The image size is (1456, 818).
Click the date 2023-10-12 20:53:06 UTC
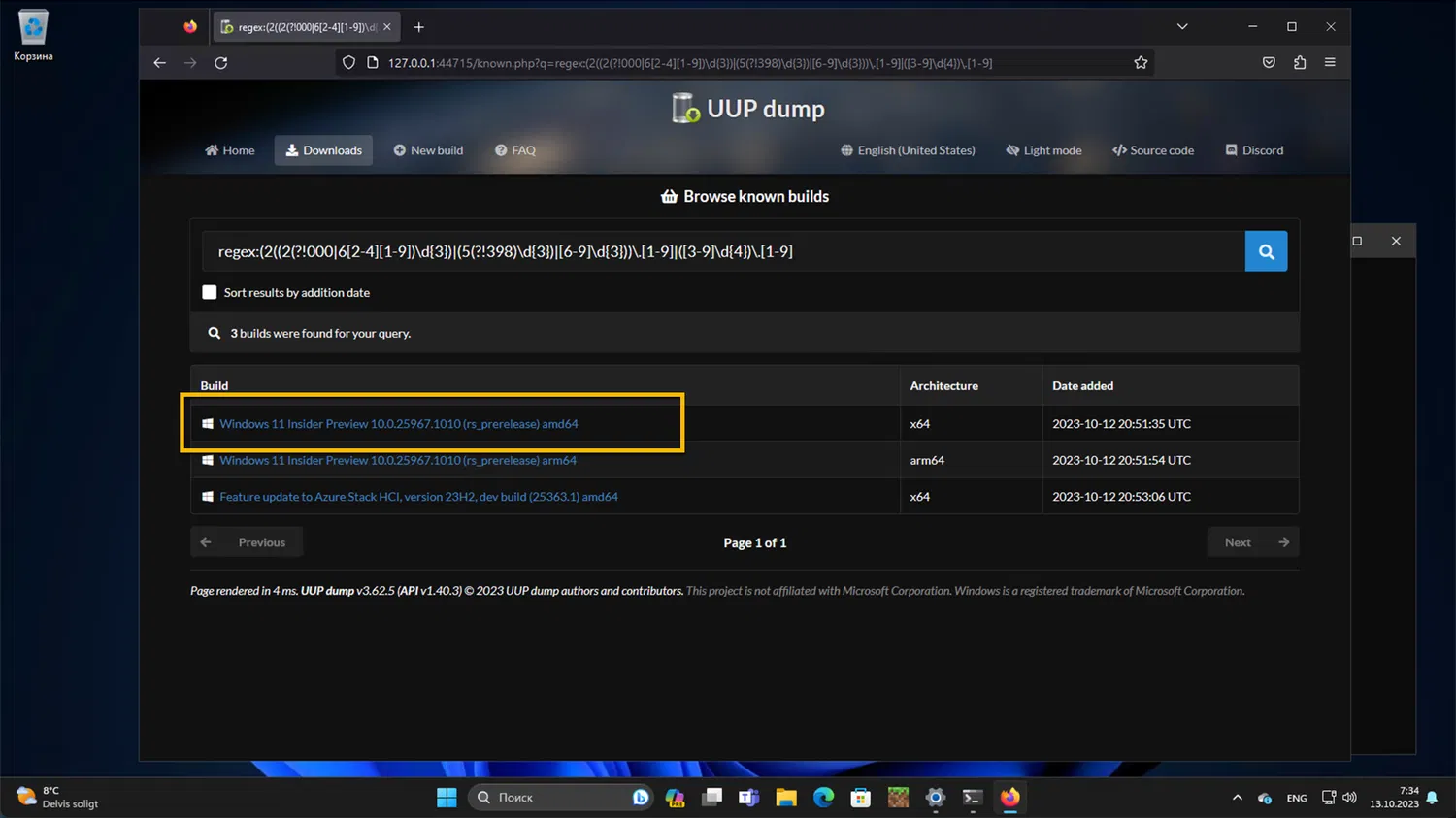point(1121,497)
